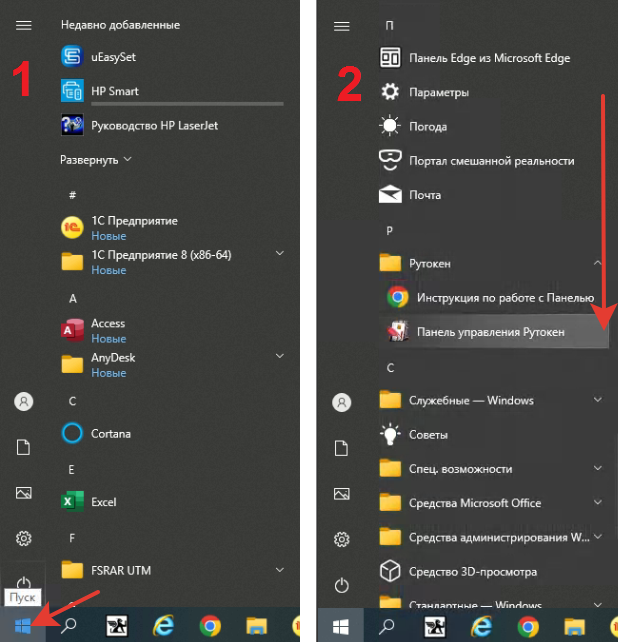Launch Internet Explorer from left taskbar
618x642 pixels.
pos(163,626)
